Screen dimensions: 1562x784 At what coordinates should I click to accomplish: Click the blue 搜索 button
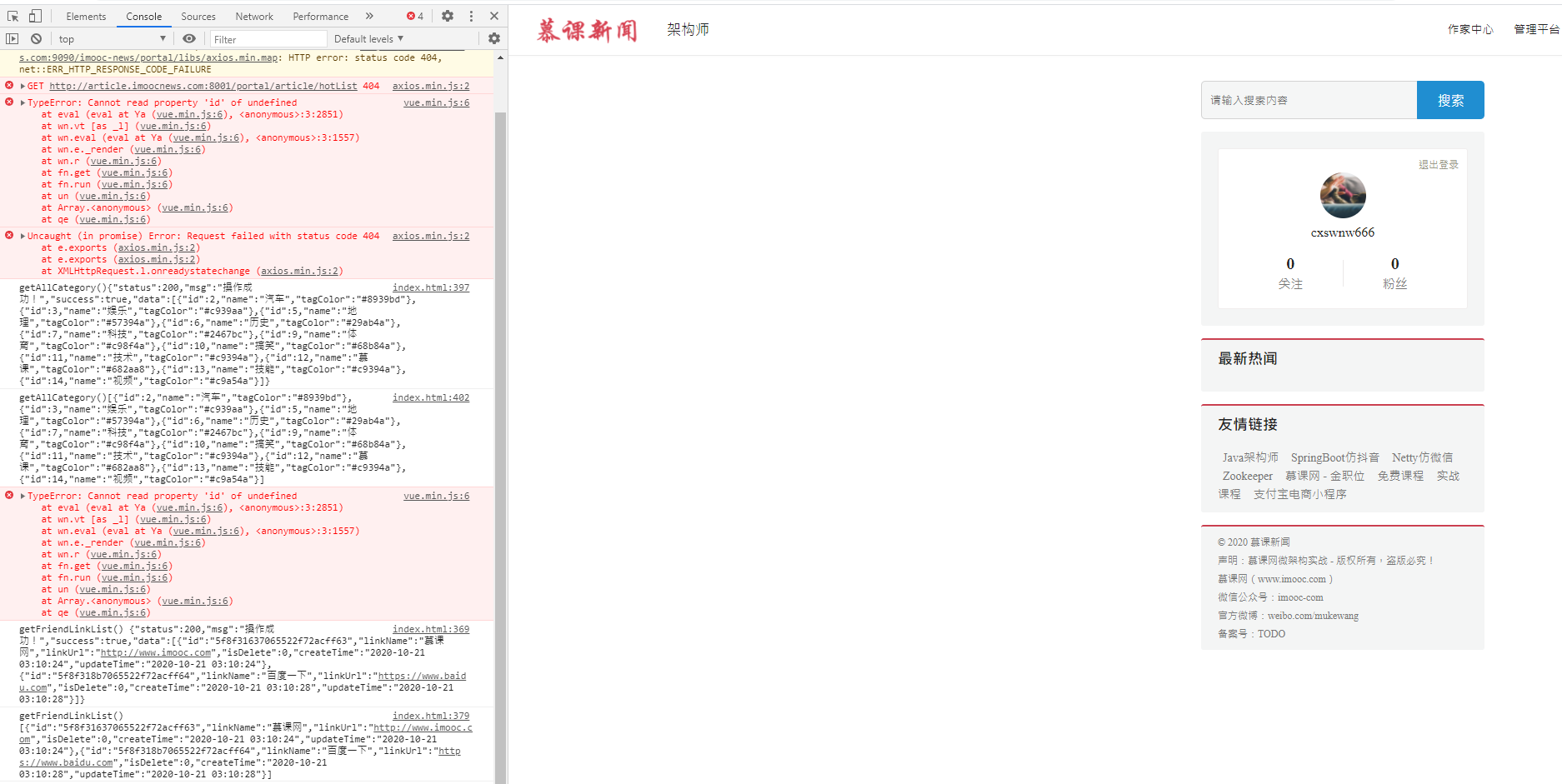pyautogui.click(x=1450, y=100)
